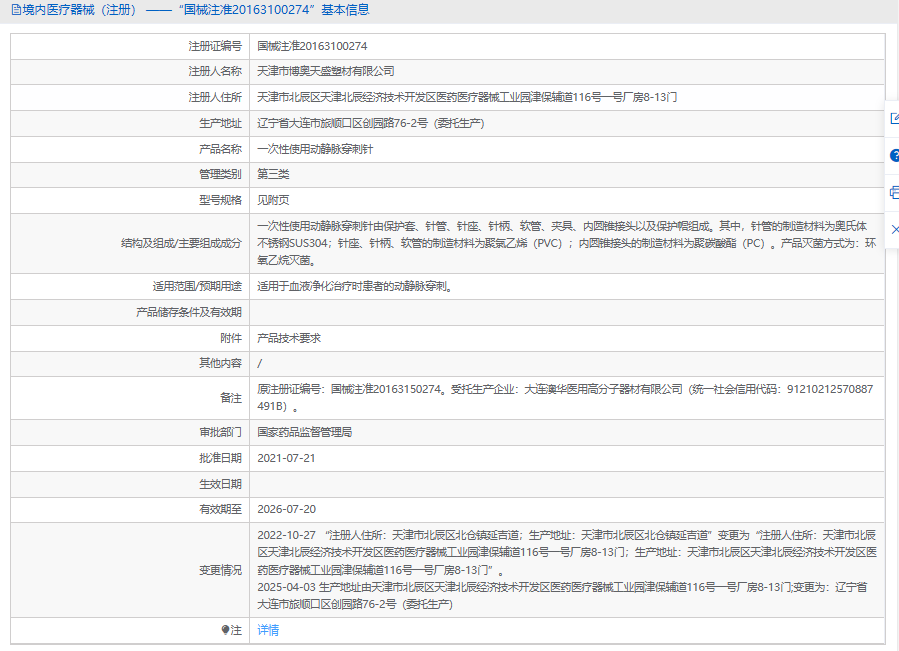Click the 见附页 model specification value
Viewport: 899px width, 651px height.
pyautogui.click(x=273, y=200)
